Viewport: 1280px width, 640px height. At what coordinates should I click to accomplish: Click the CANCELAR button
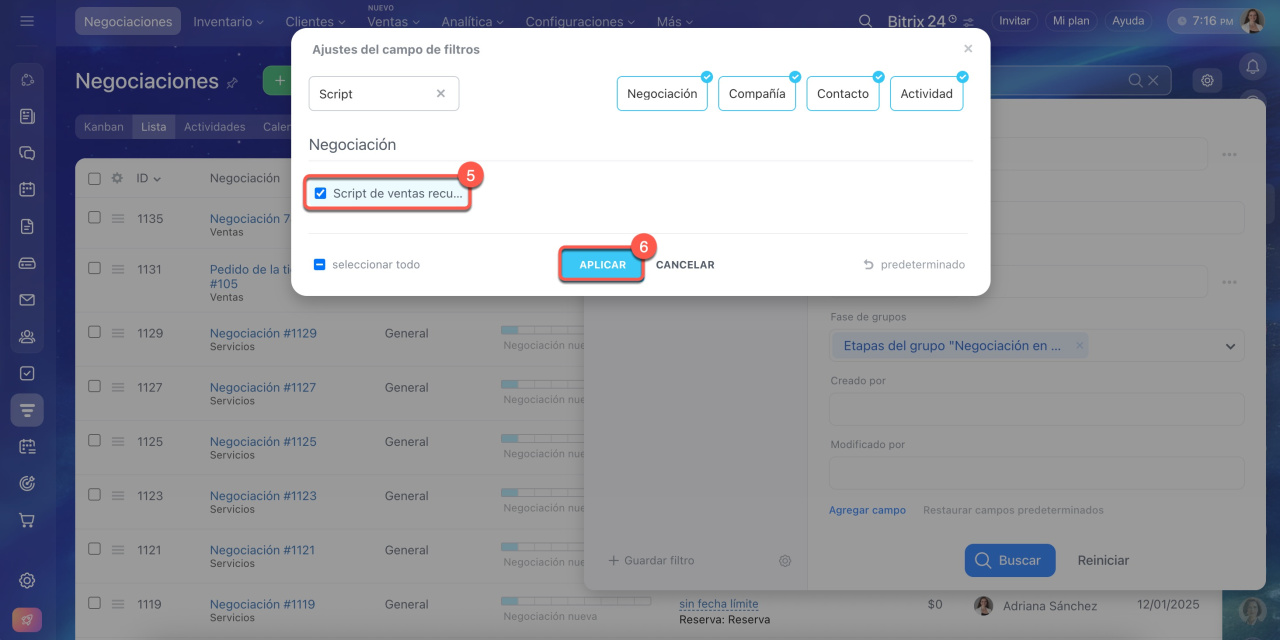[685, 265]
